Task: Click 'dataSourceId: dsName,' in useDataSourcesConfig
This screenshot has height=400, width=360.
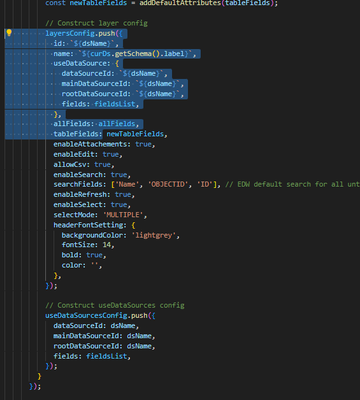Action: (x=96, y=326)
